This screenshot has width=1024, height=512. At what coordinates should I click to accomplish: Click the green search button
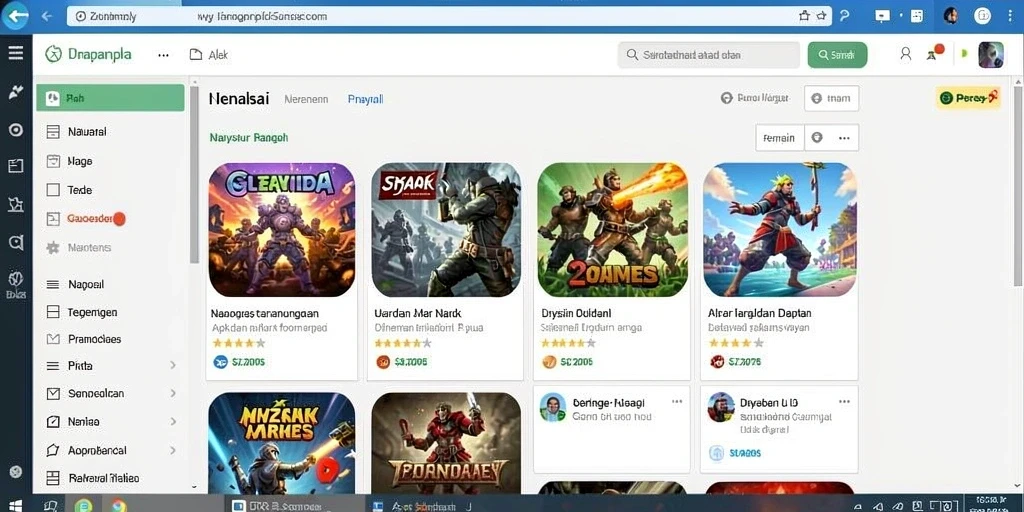[837, 55]
